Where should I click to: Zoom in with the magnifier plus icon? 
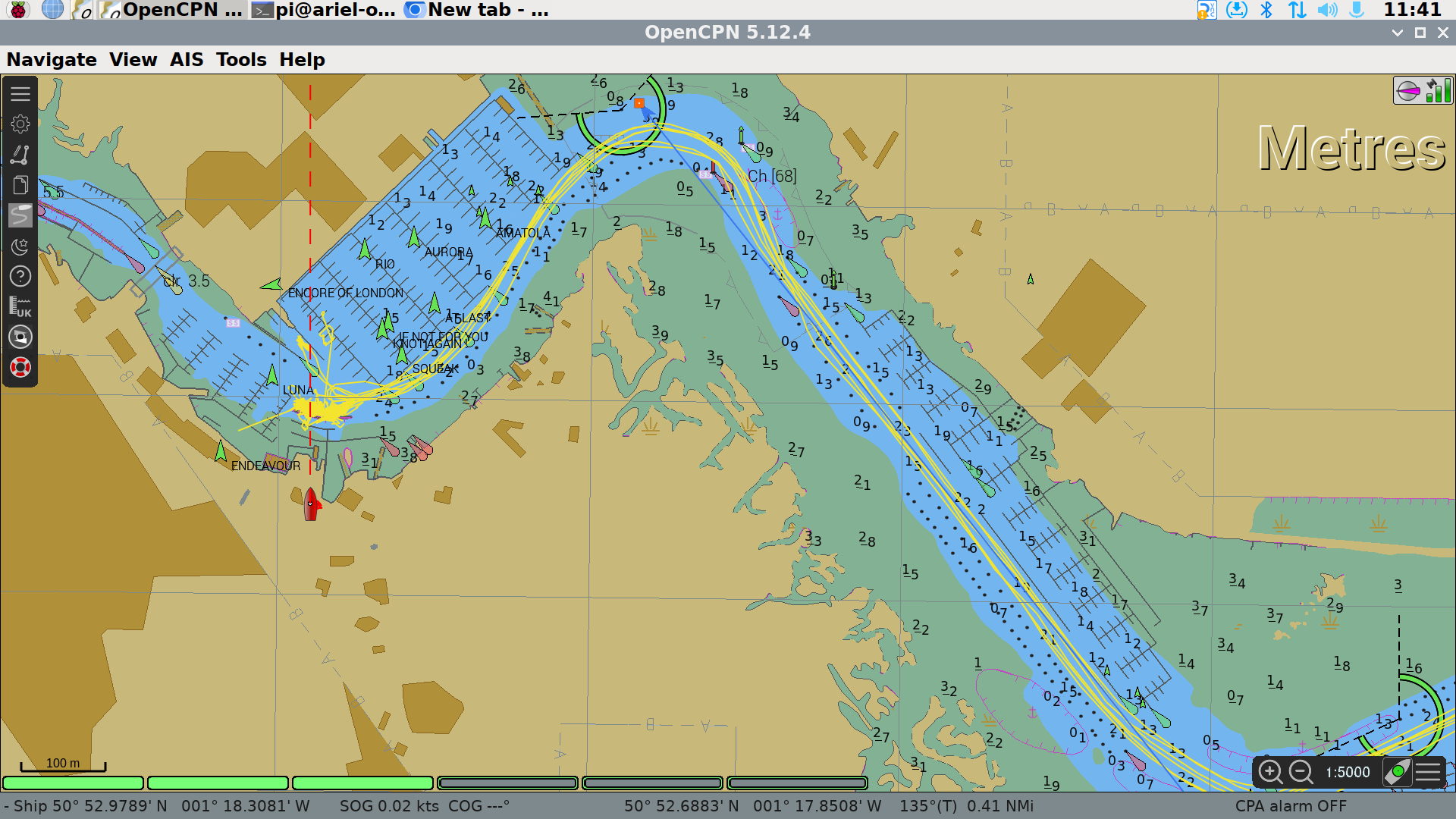point(1270,772)
